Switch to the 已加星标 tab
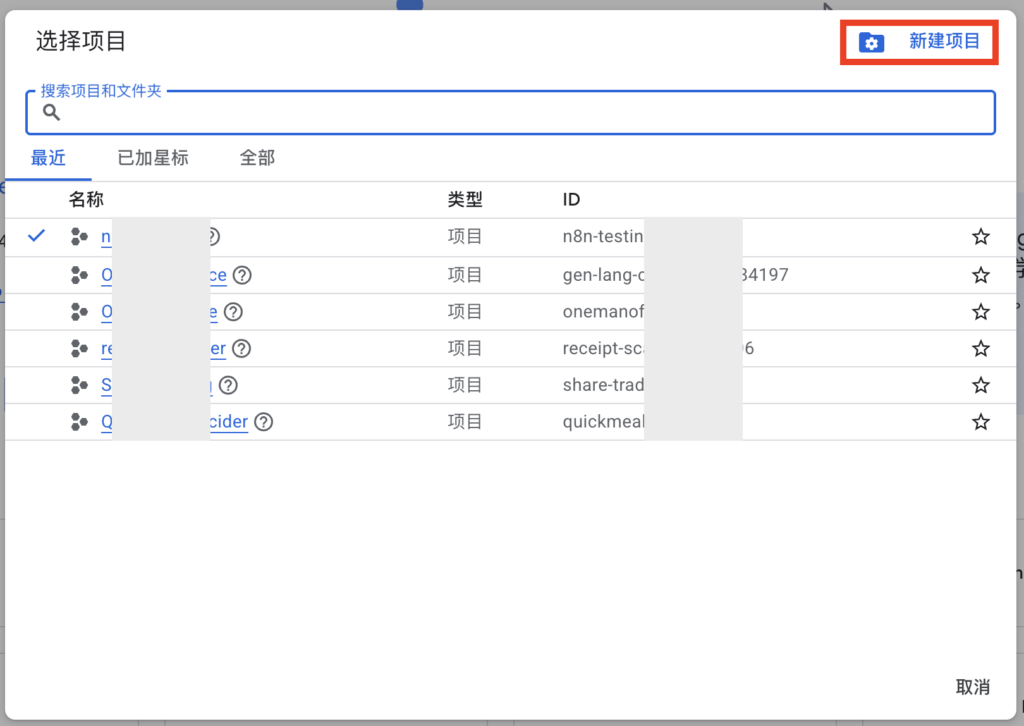Image resolution: width=1024 pixels, height=726 pixels. (x=153, y=158)
